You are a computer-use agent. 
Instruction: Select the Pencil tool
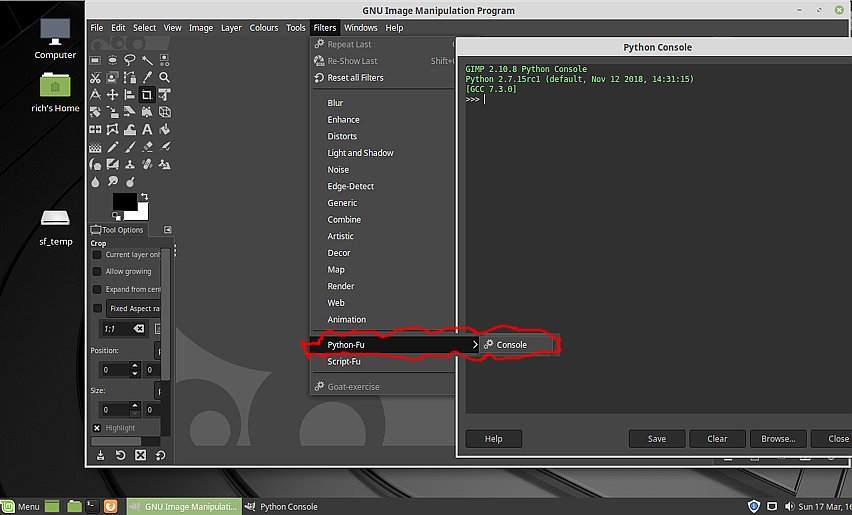point(112,147)
